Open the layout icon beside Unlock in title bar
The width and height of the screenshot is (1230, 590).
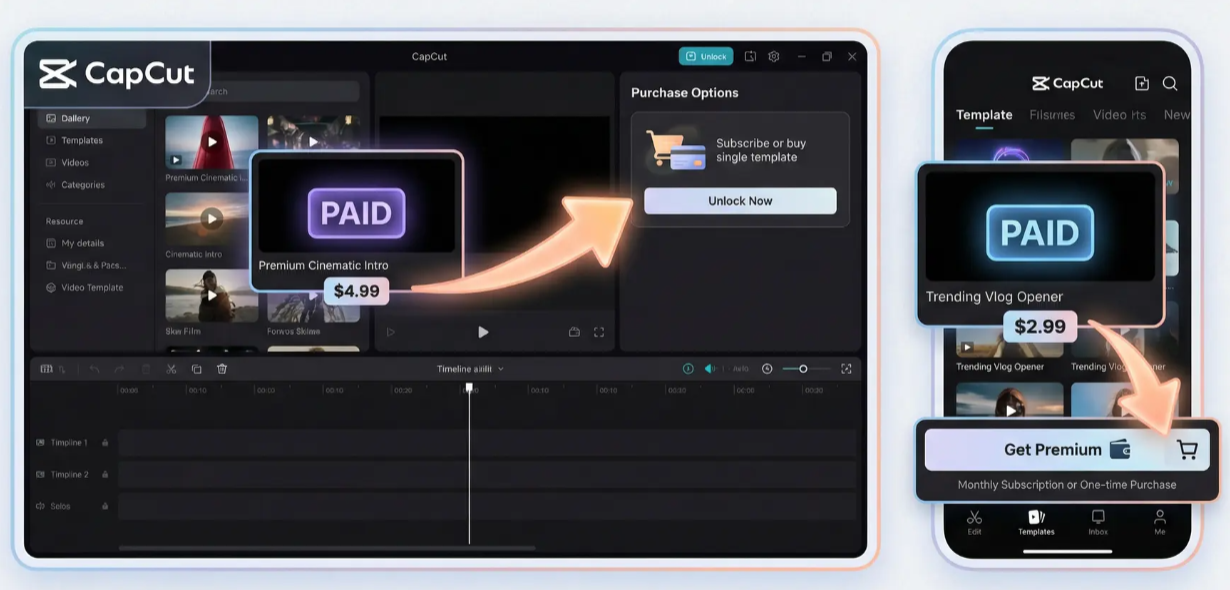tap(750, 57)
